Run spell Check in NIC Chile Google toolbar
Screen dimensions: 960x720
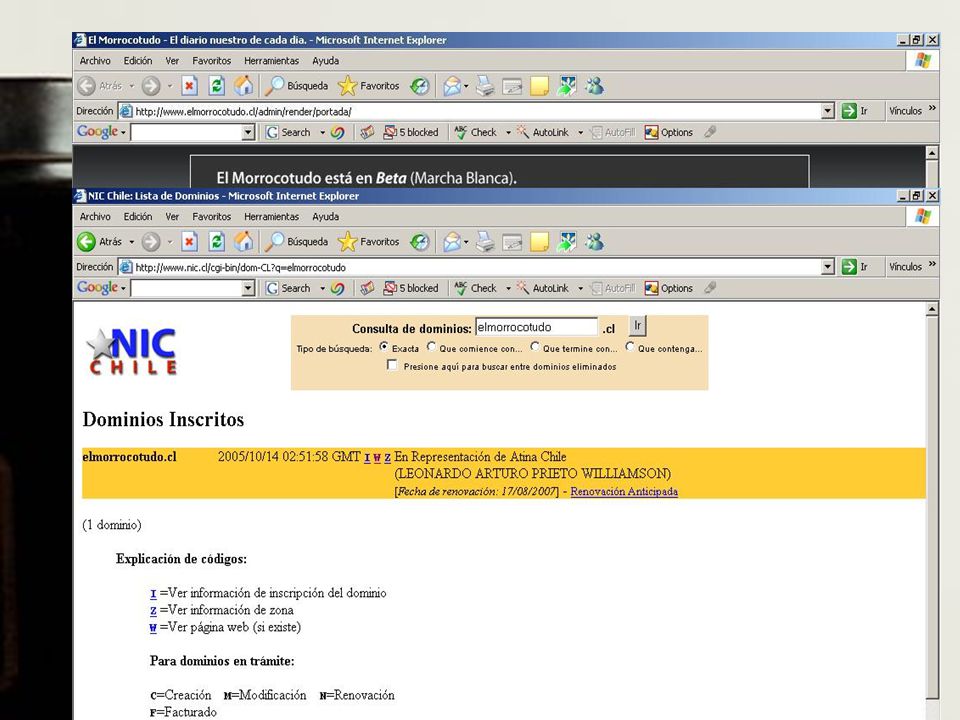(x=476, y=288)
